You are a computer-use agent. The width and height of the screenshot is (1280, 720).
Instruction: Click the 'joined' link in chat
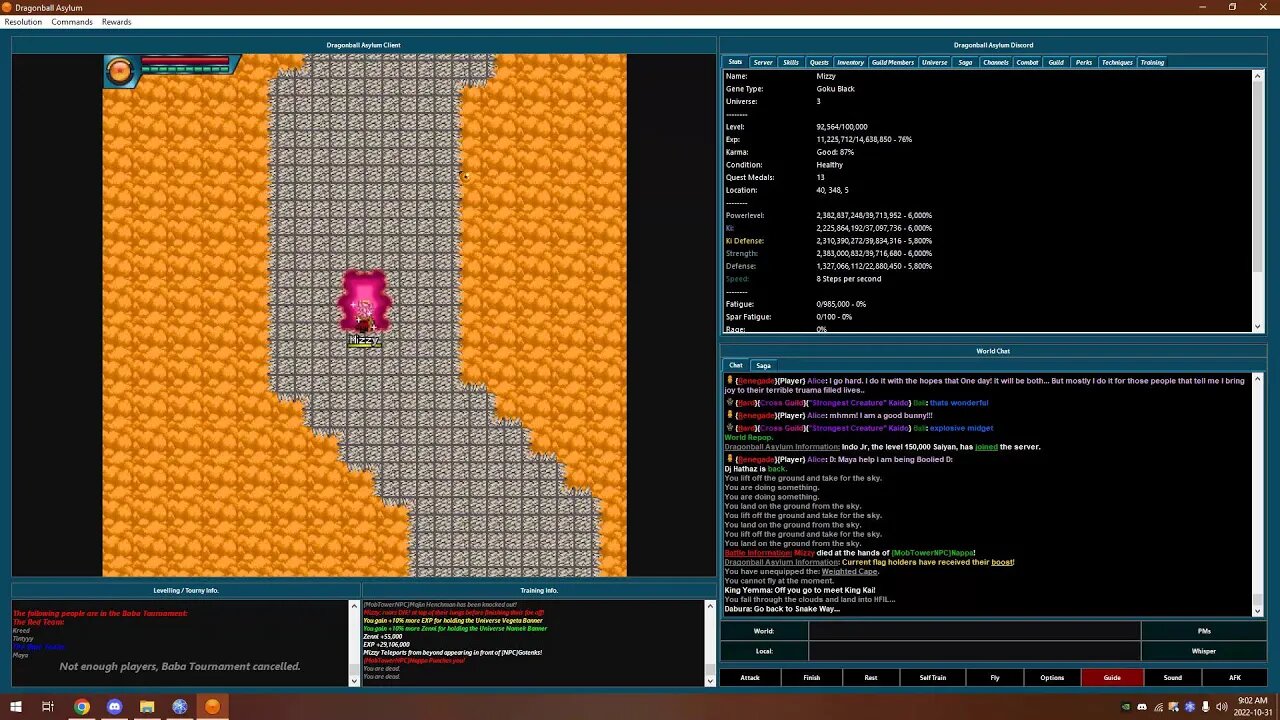click(x=986, y=447)
